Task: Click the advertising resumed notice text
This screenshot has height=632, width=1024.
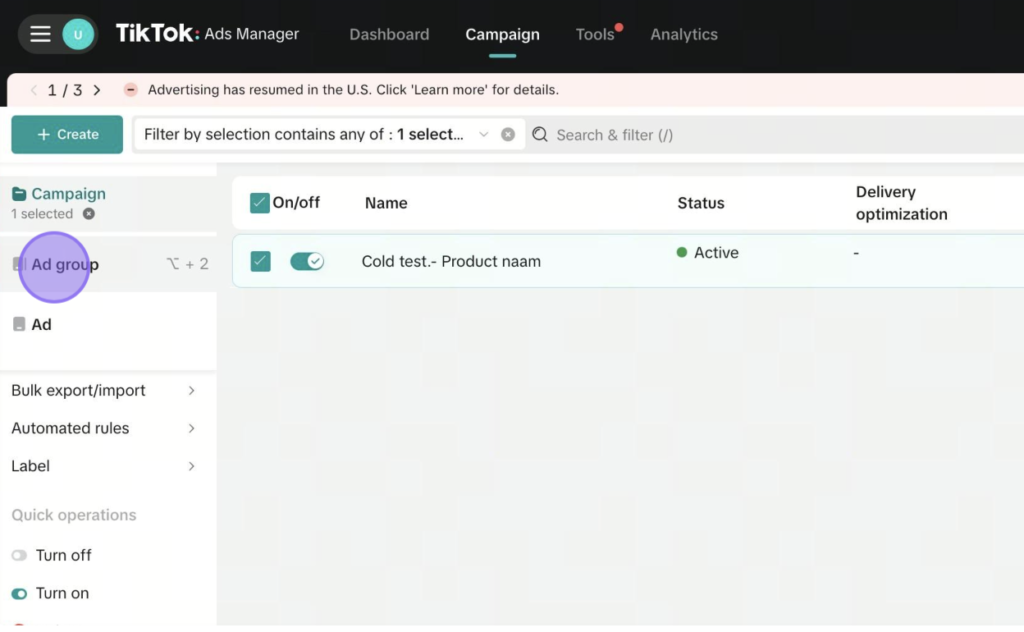Action: click(353, 89)
